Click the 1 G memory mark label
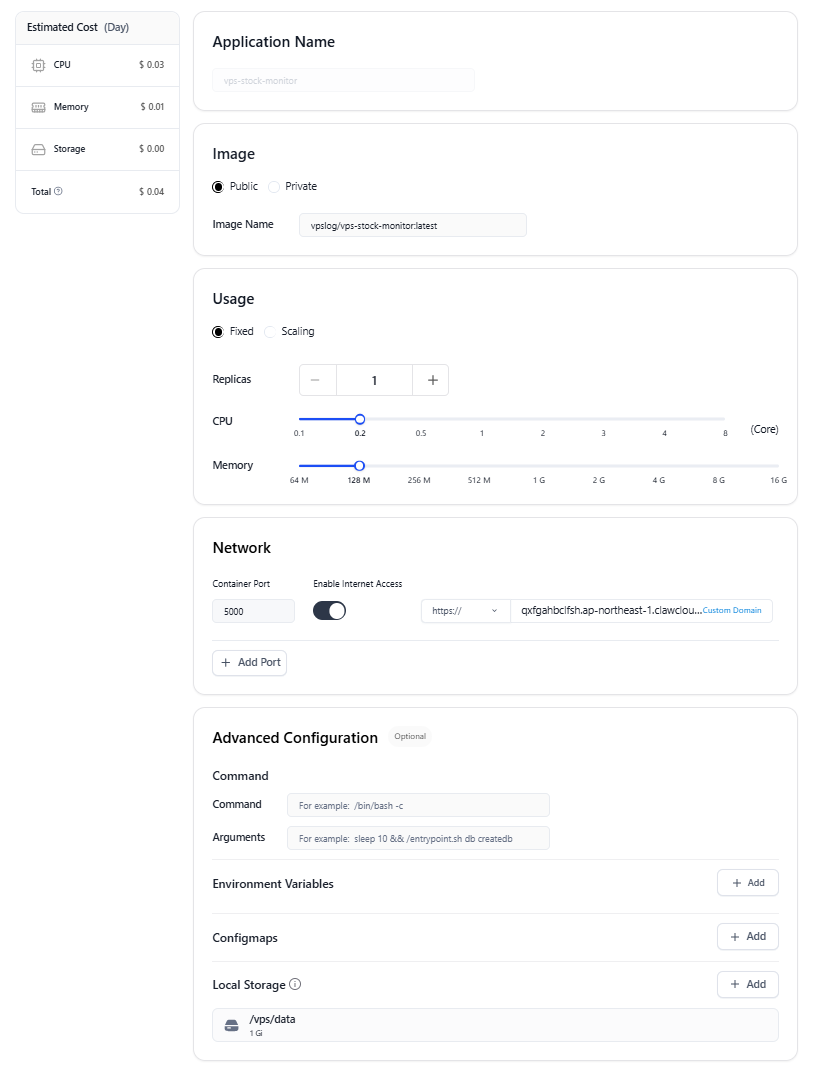 [539, 480]
